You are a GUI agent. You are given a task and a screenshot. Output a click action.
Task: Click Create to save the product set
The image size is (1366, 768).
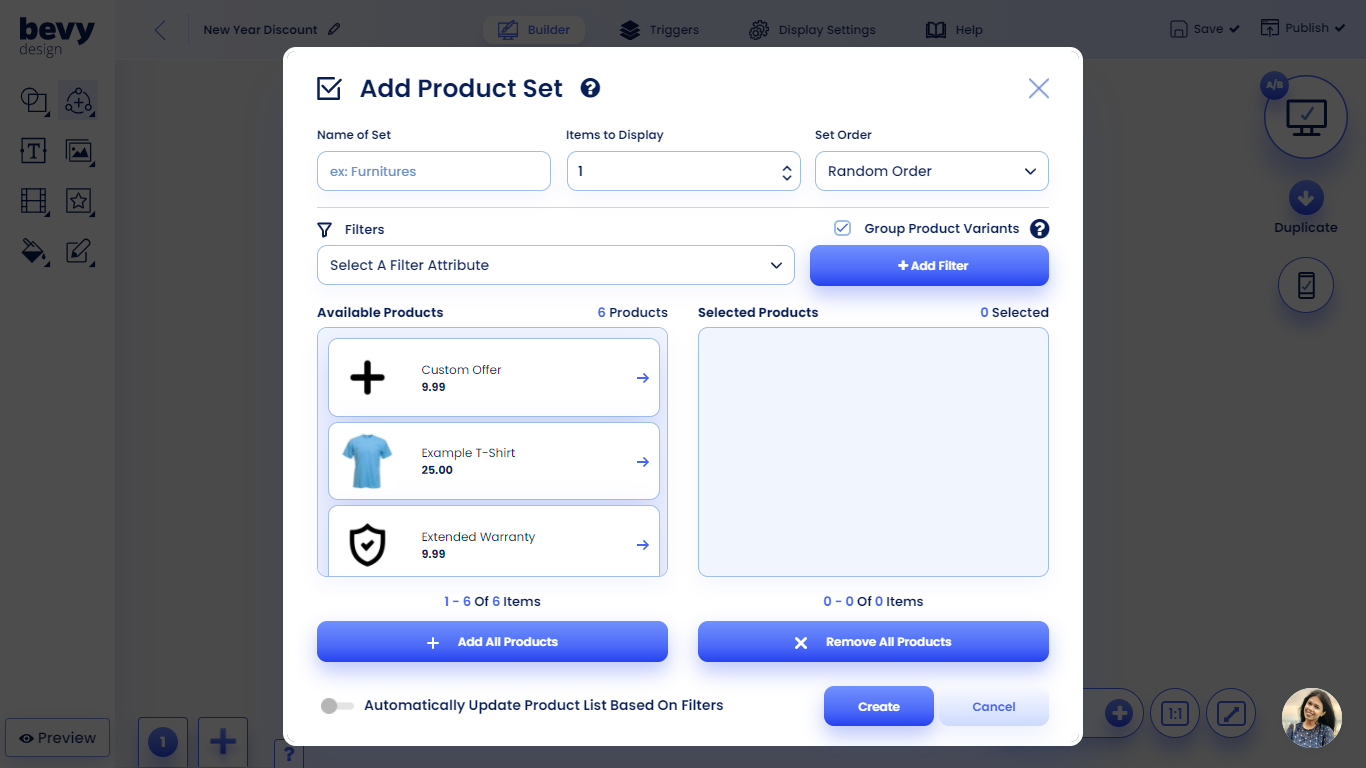coord(878,706)
